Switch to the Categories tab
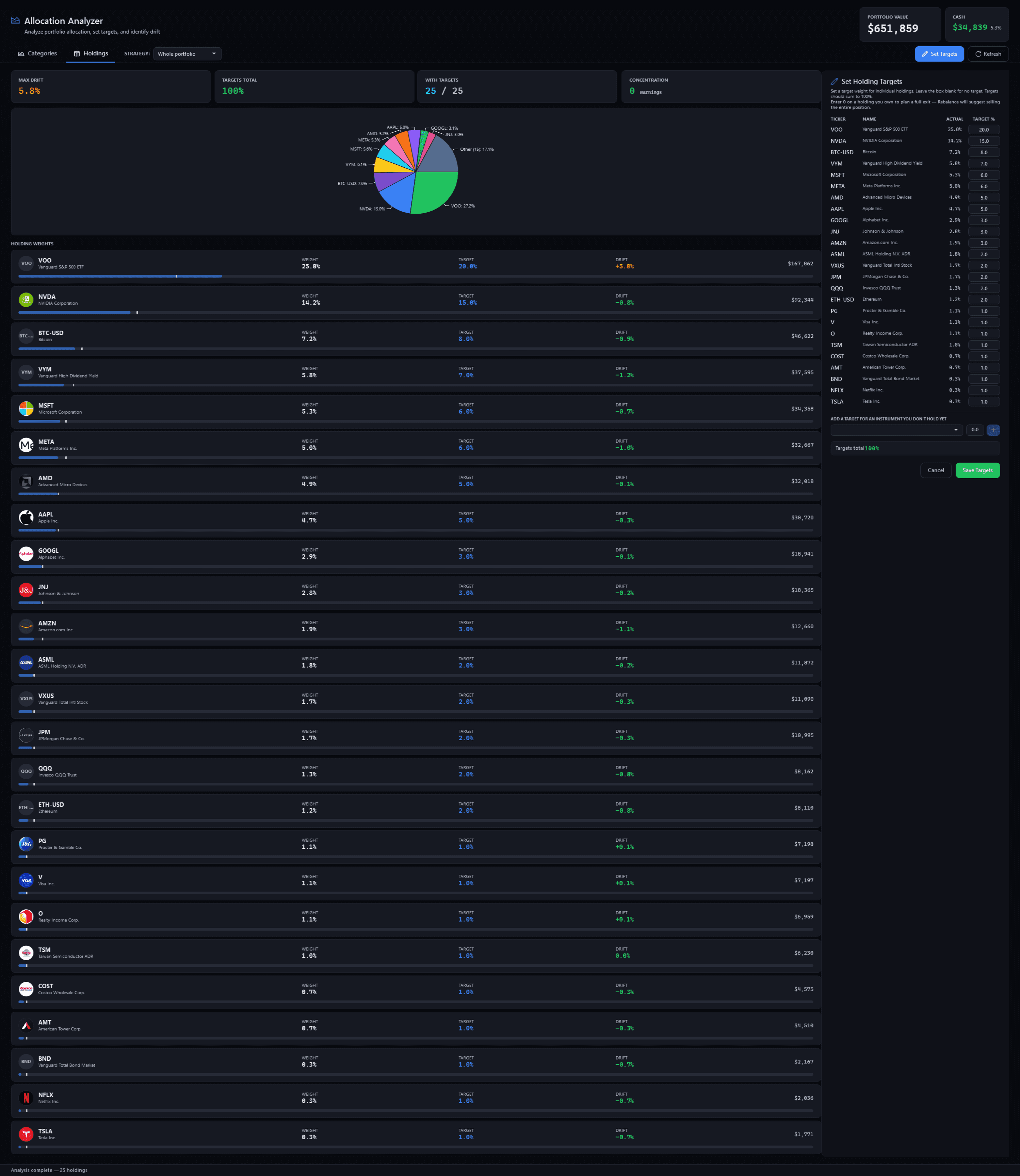Image resolution: width=1020 pixels, height=1176 pixels. tap(37, 53)
